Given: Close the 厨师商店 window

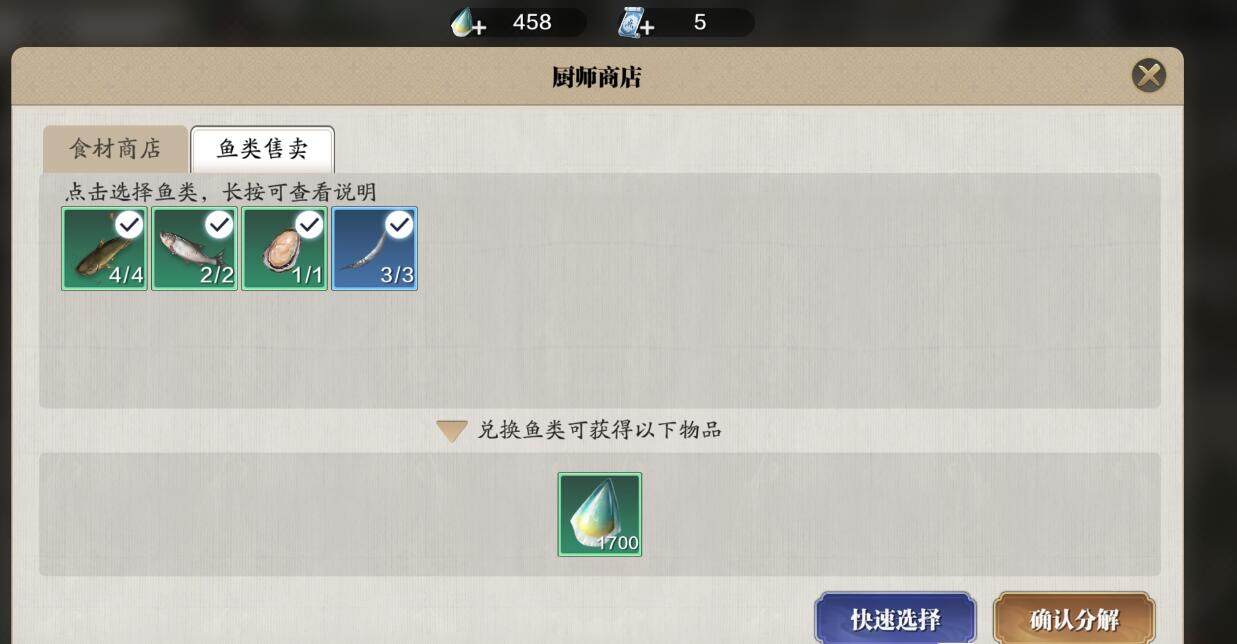Looking at the screenshot, I should [x=1148, y=76].
